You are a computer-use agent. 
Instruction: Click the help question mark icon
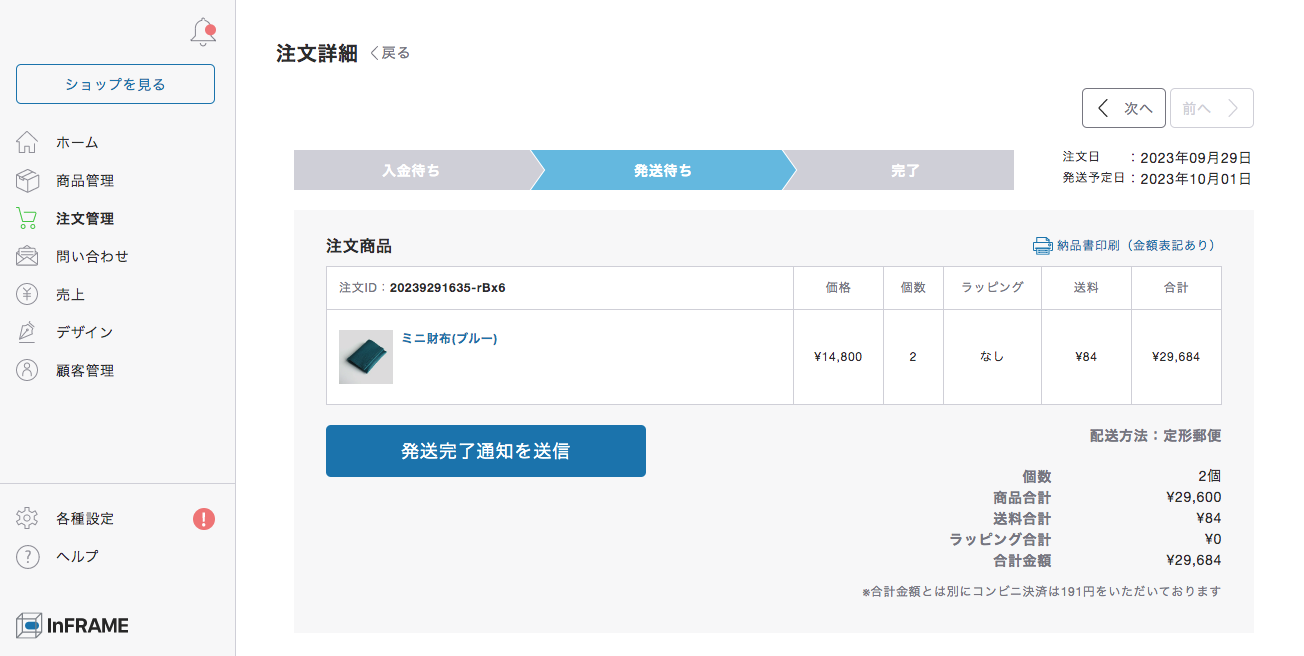[27, 556]
